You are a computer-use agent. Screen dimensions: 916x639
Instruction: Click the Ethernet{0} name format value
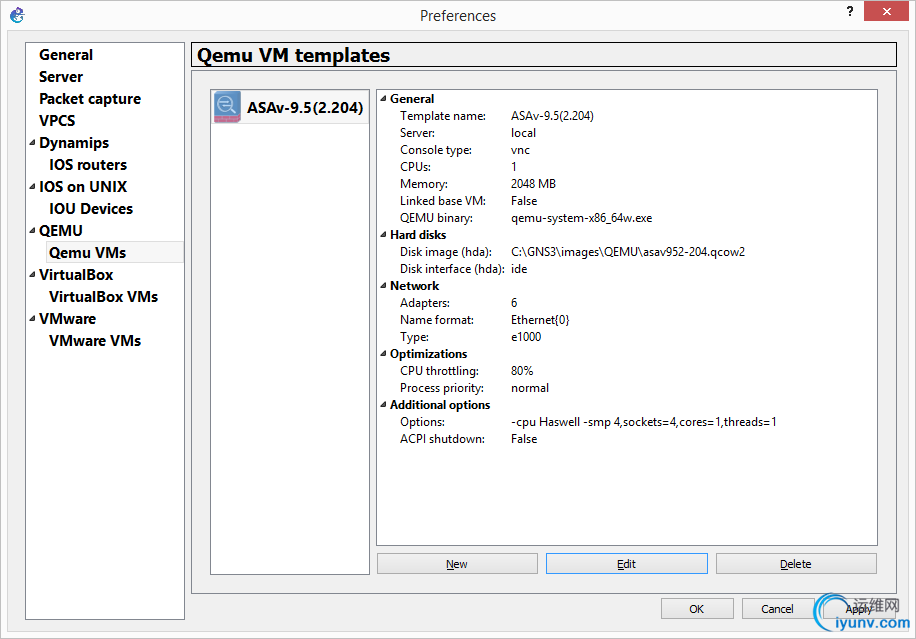[540, 320]
